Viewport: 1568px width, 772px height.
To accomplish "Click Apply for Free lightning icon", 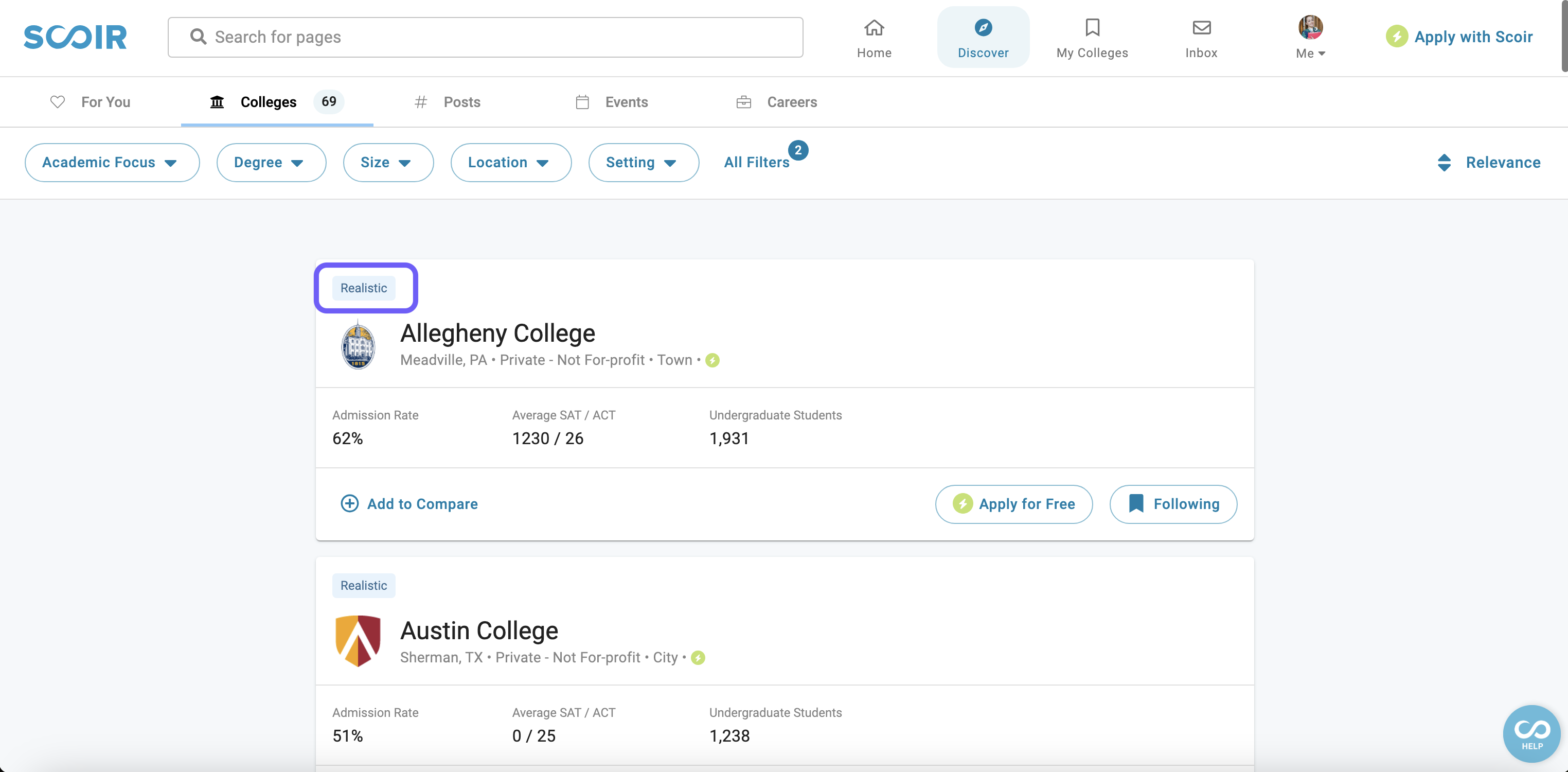I will point(963,504).
